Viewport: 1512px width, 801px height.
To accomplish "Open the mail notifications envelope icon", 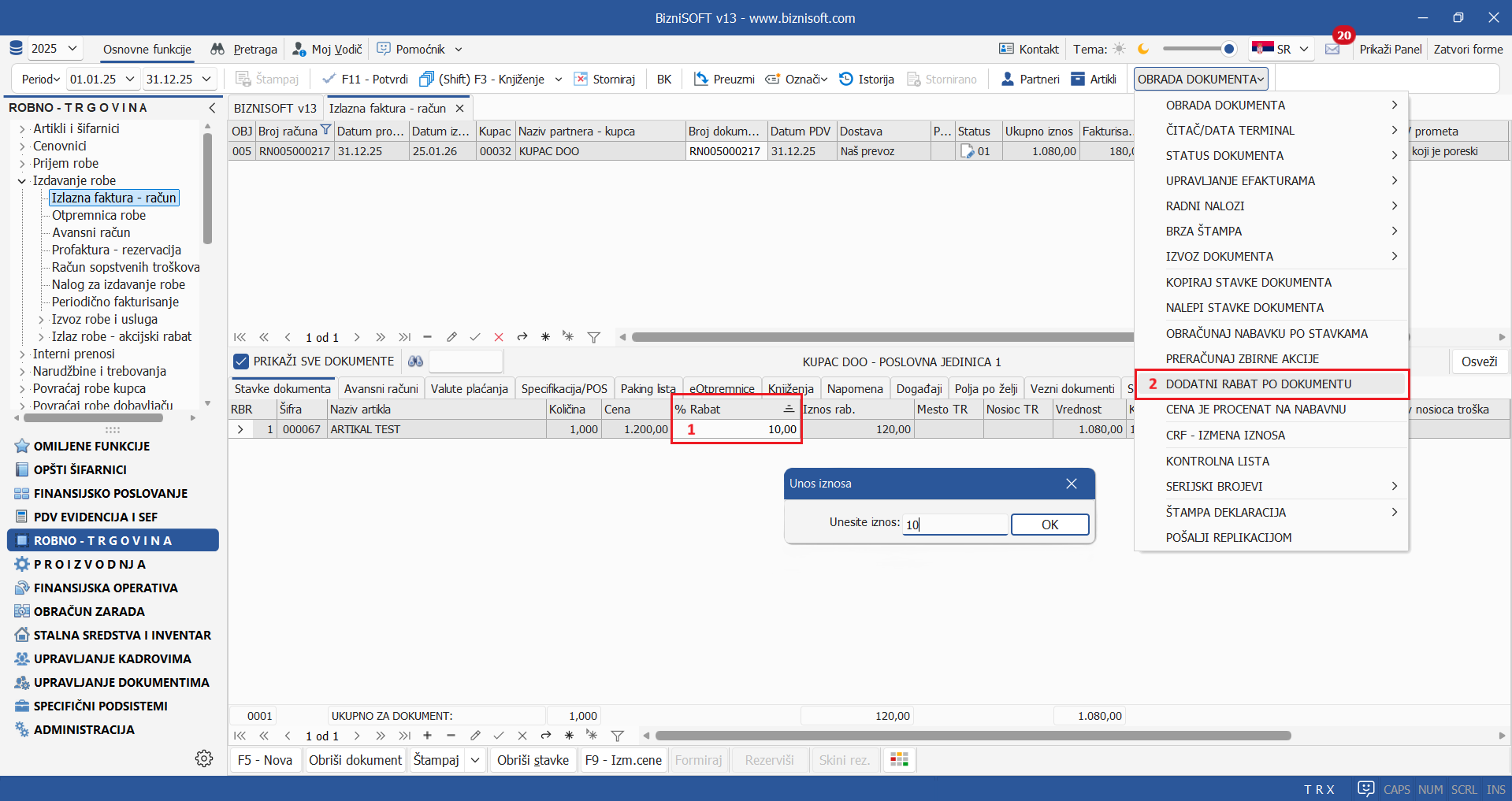I will (x=1332, y=49).
